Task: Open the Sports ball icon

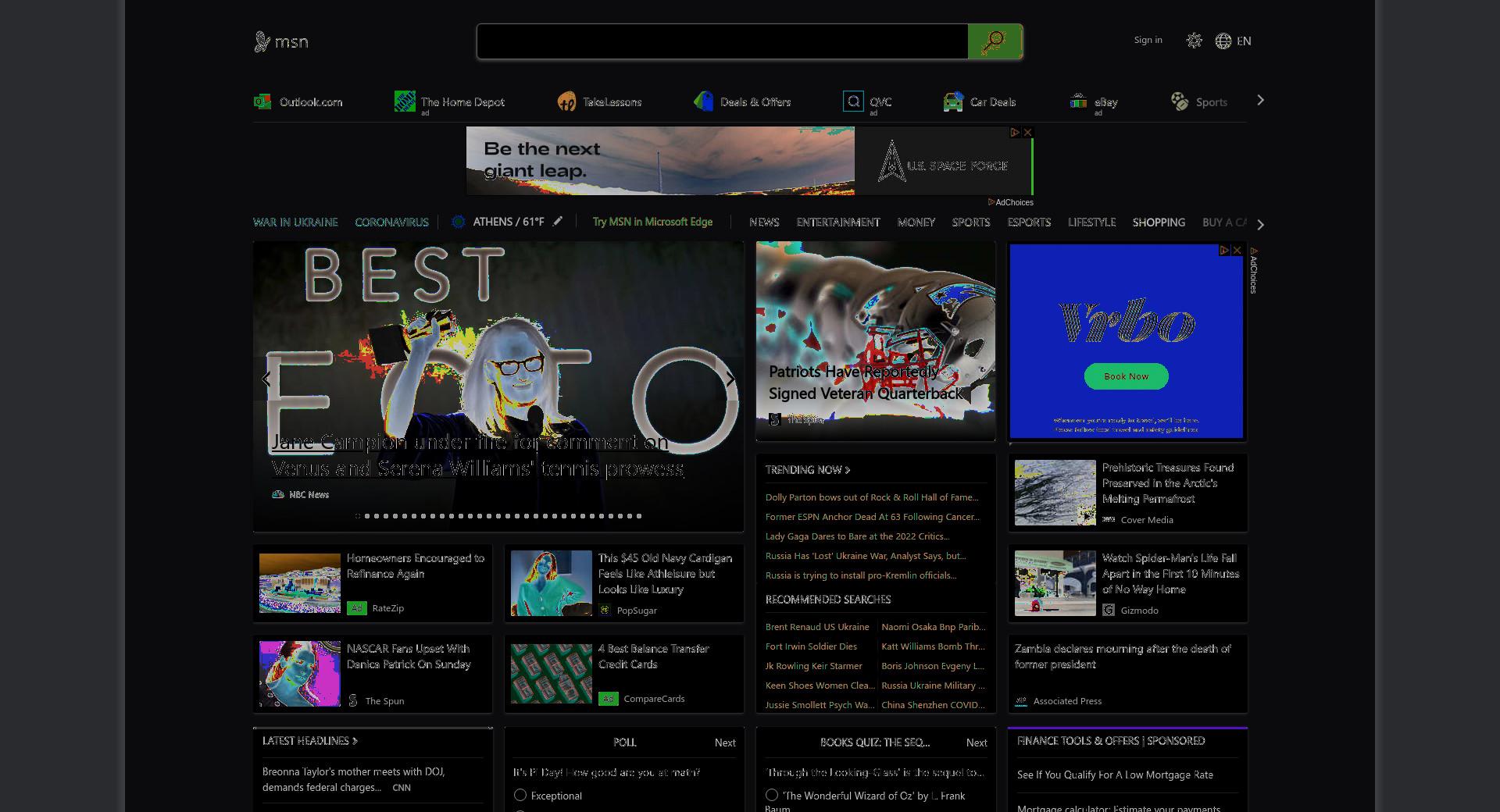Action: pos(1180,101)
